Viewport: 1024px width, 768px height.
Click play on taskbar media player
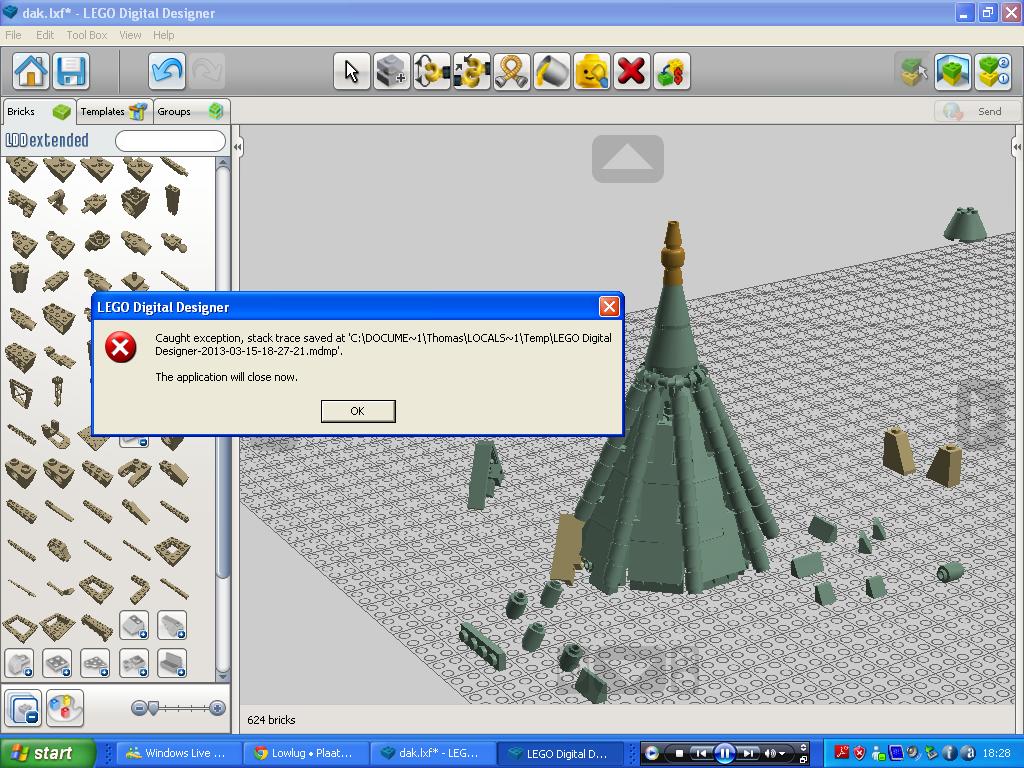click(651, 754)
